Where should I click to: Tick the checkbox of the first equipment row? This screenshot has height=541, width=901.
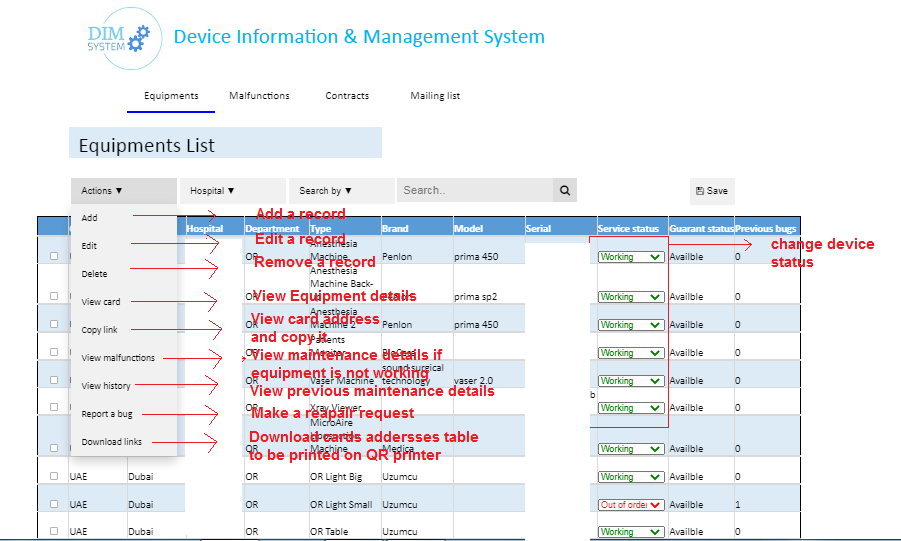pyautogui.click(x=54, y=256)
